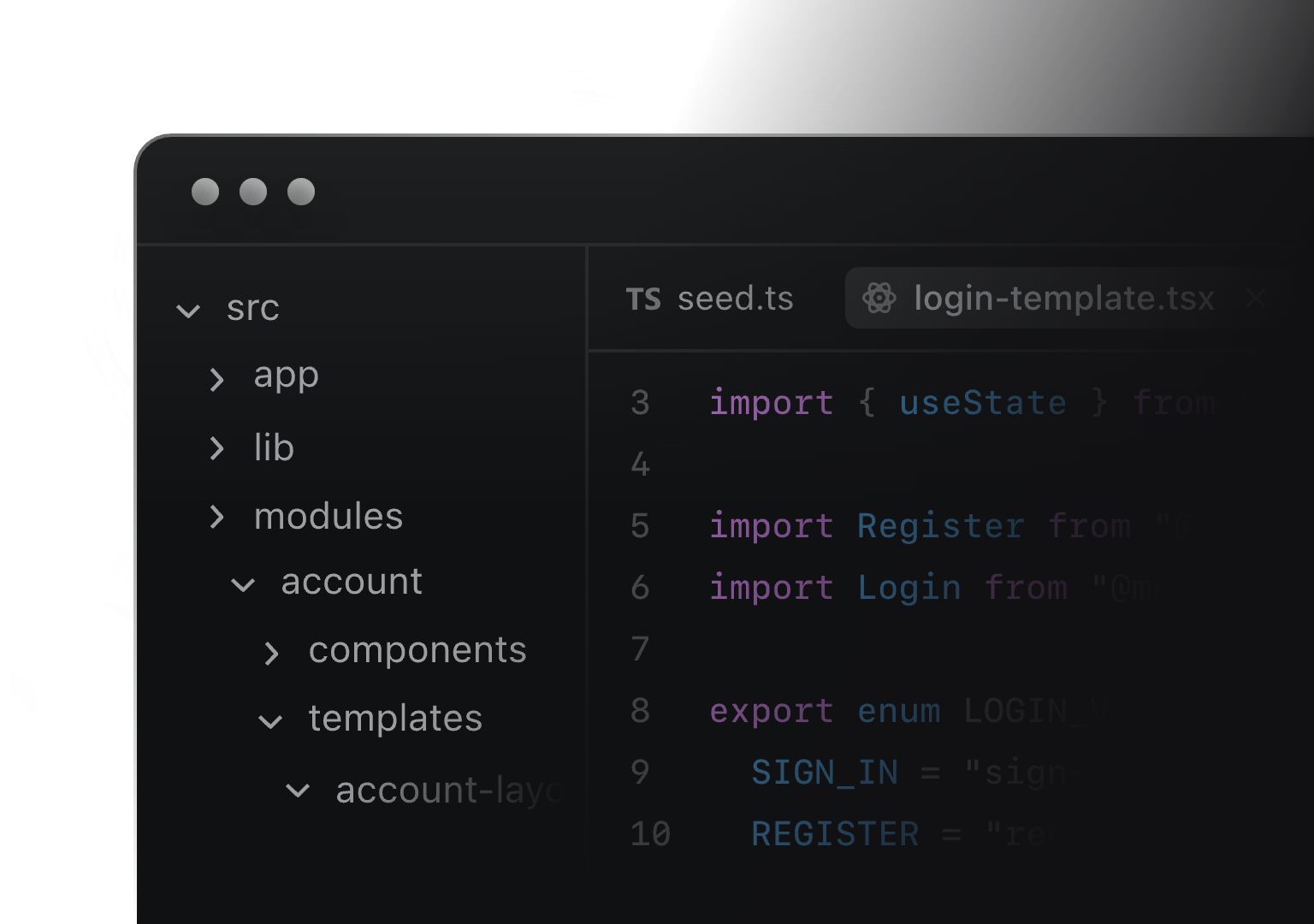
Task: Click the leftmost window control dot
Action: (x=205, y=192)
